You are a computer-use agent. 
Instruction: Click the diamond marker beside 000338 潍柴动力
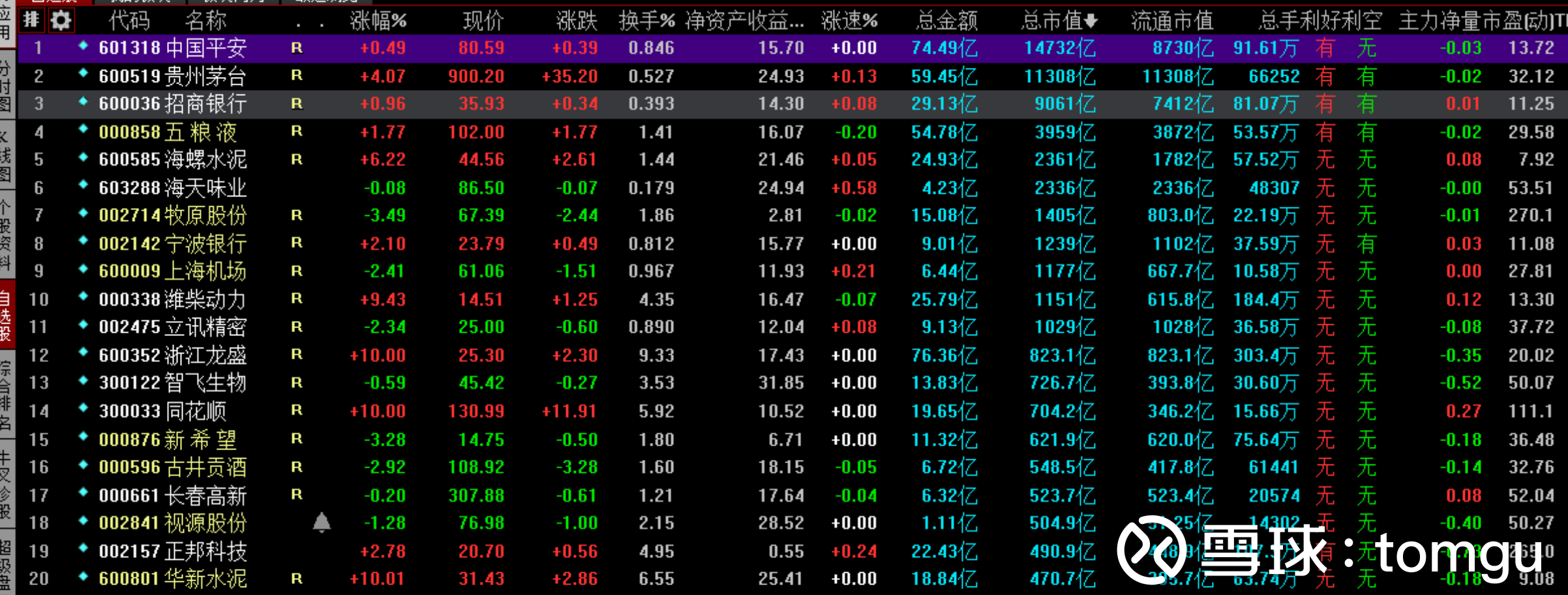[83, 297]
